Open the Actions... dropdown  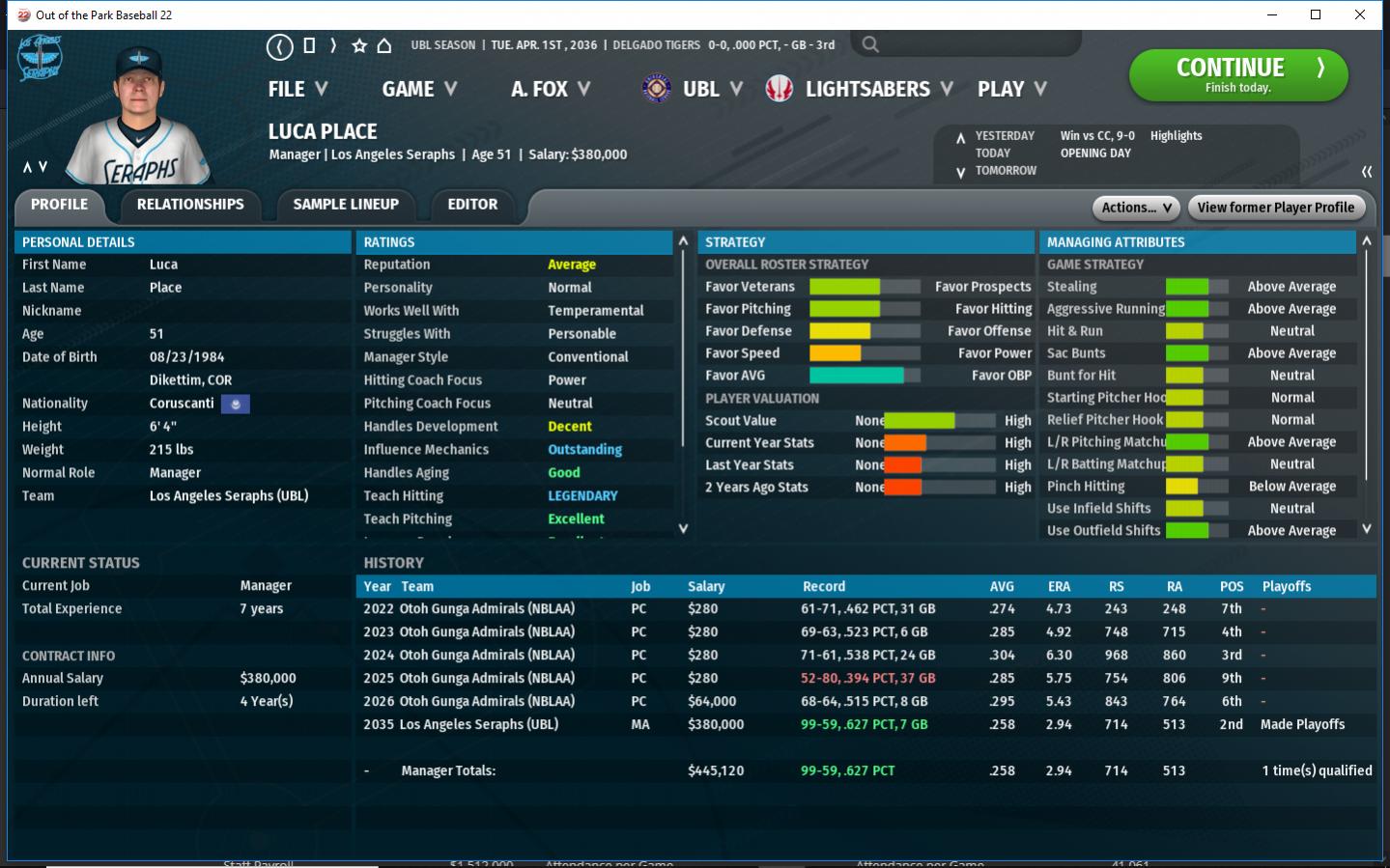(x=1137, y=208)
